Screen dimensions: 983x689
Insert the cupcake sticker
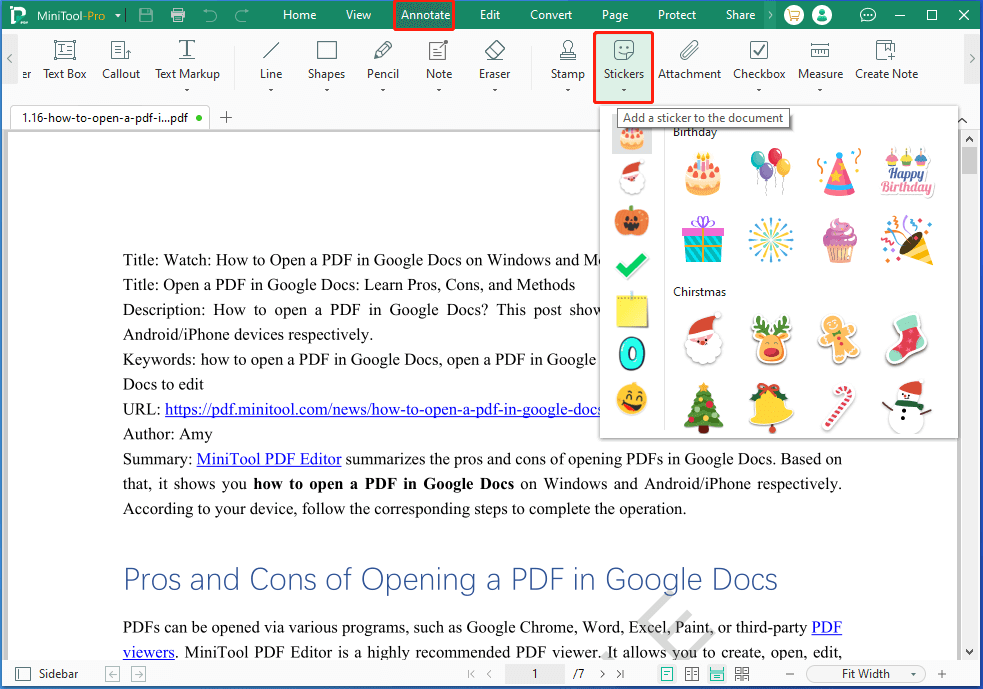point(839,240)
